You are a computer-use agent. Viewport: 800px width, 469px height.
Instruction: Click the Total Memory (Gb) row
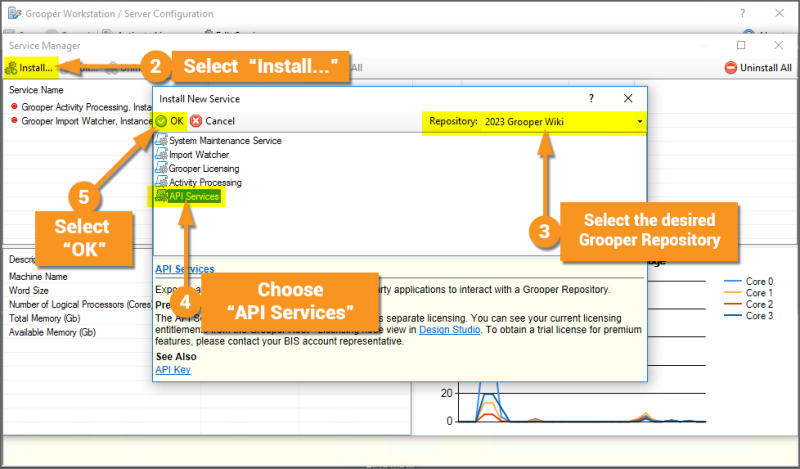click(x=44, y=318)
